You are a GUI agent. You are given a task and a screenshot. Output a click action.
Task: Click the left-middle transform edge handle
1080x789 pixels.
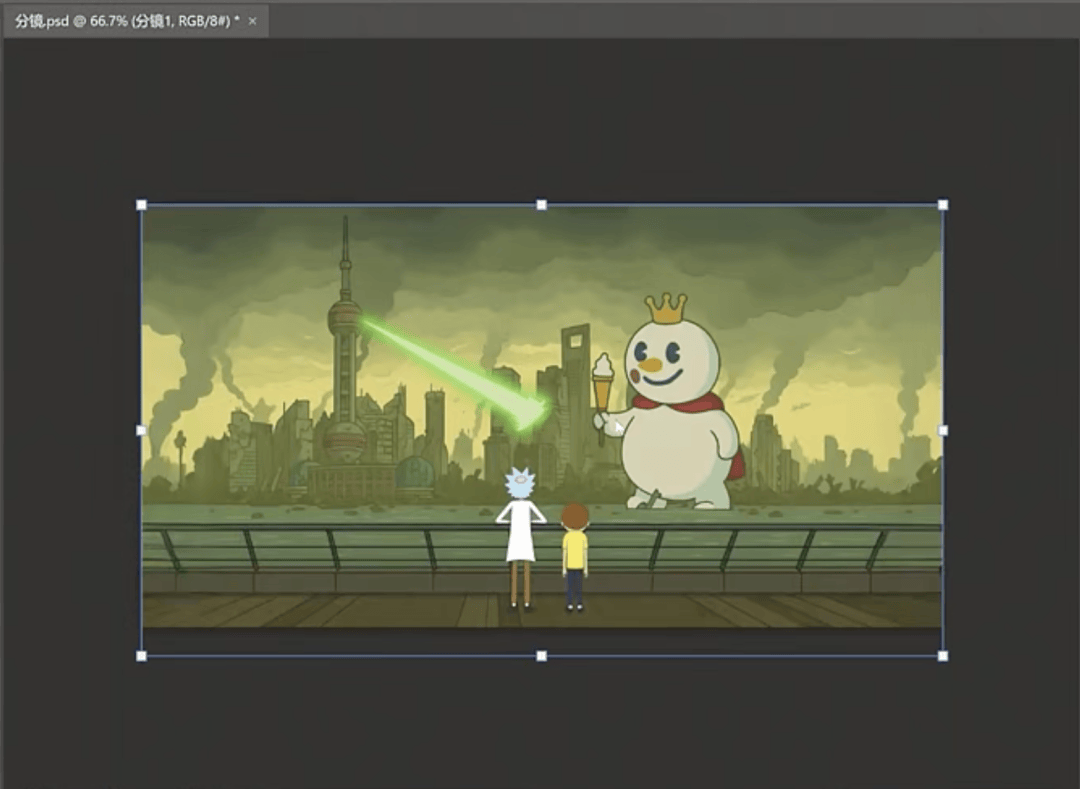coord(141,430)
